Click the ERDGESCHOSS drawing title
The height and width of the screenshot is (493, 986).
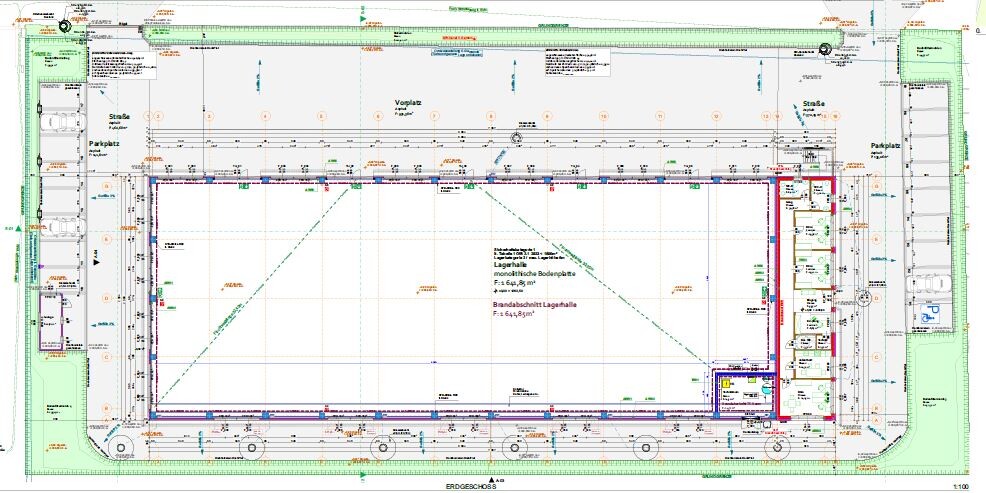471,487
